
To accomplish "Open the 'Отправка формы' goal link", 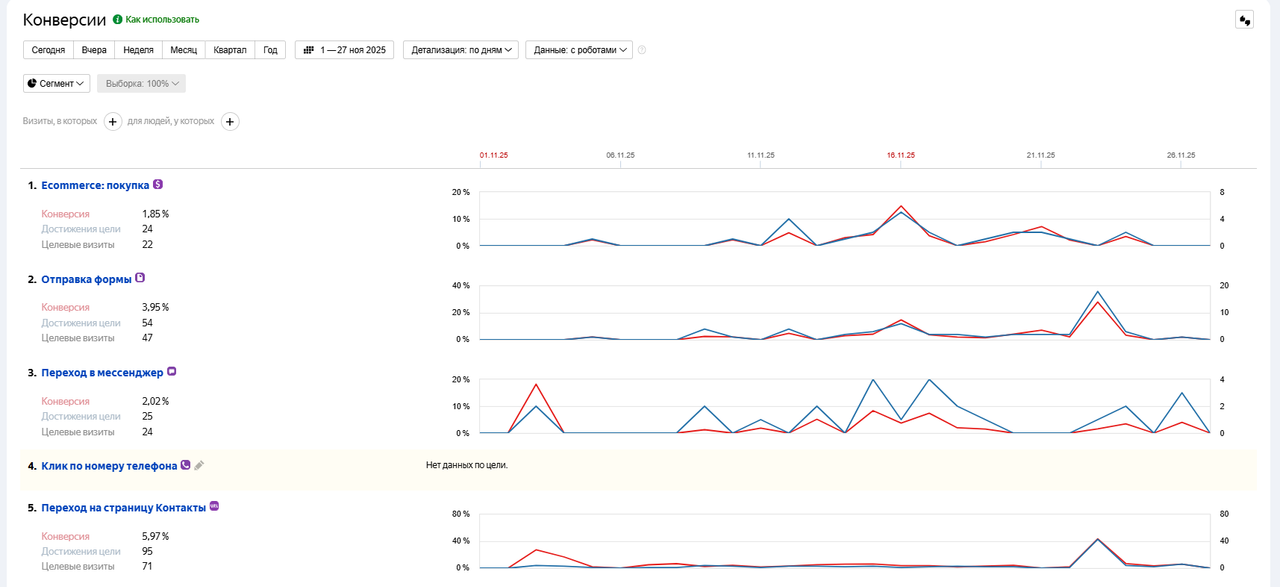I will (86, 279).
